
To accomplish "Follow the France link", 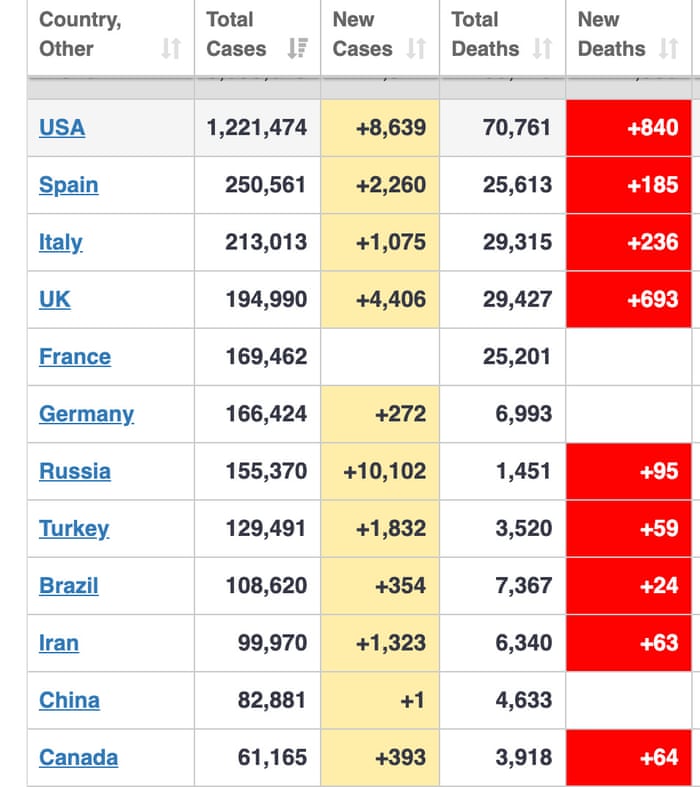I will 75,357.
